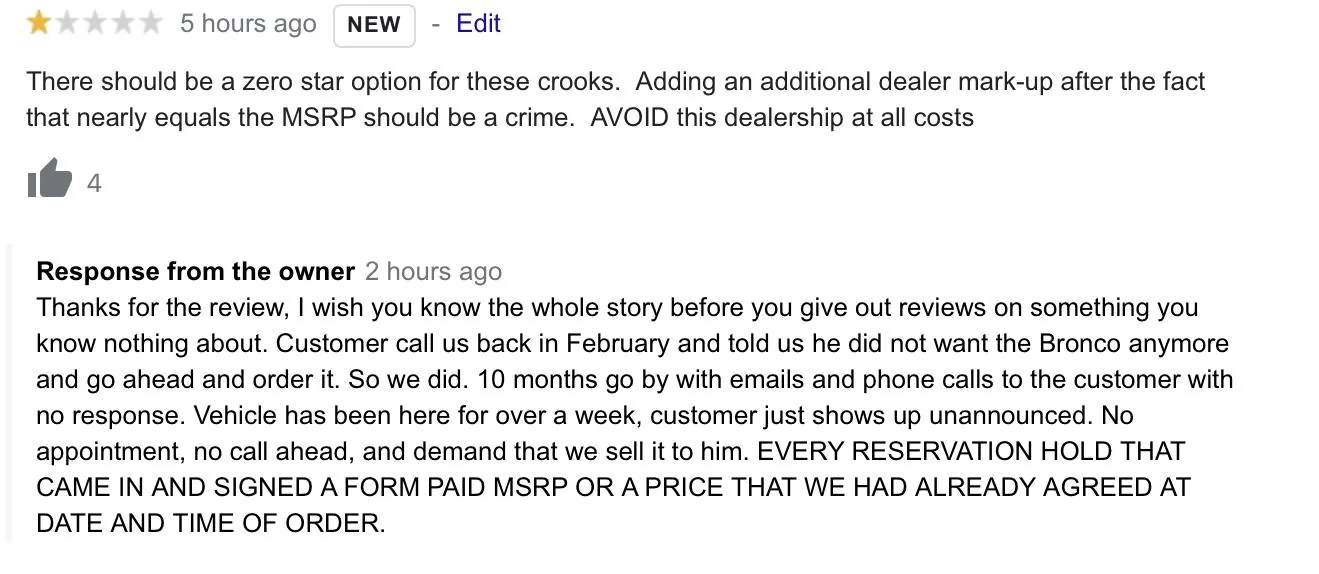Click "AVOID this dealership at all costs" text
The height and width of the screenshot is (574, 1319).
[782, 117]
